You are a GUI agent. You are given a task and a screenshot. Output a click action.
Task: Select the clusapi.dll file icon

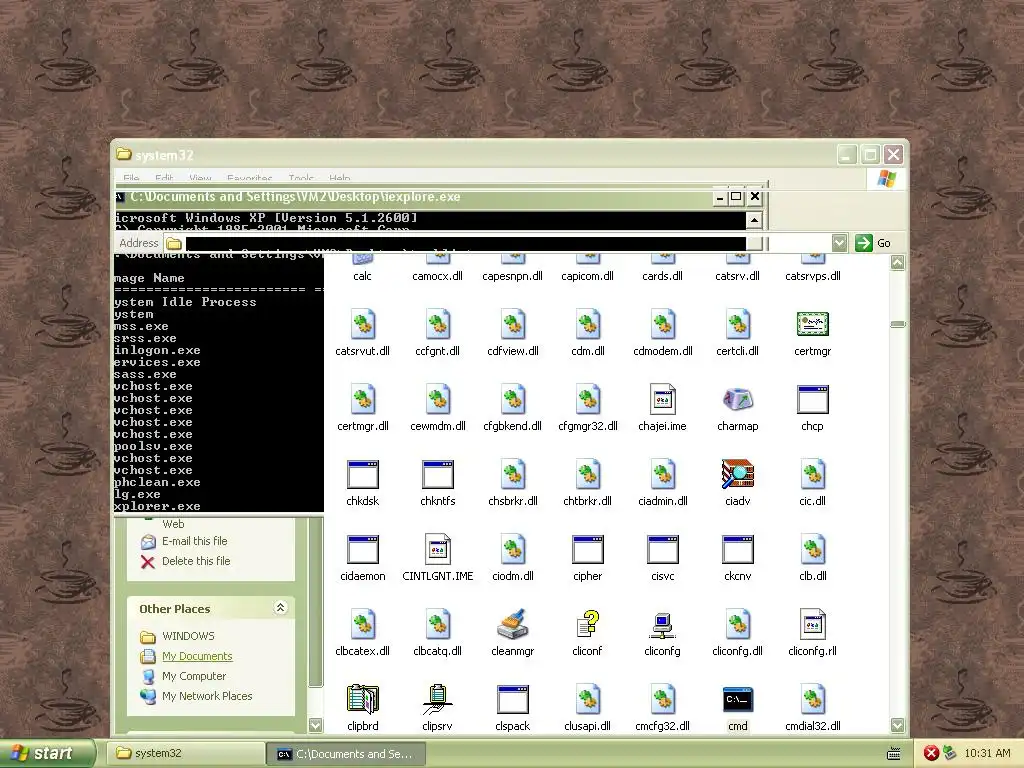click(x=587, y=700)
